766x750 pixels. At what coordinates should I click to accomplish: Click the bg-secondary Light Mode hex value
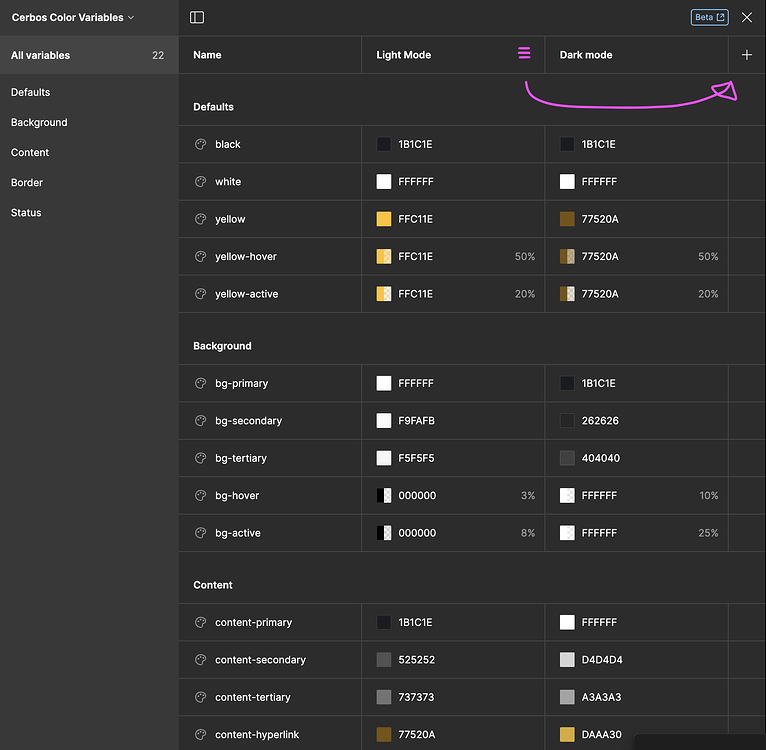tap(416, 421)
